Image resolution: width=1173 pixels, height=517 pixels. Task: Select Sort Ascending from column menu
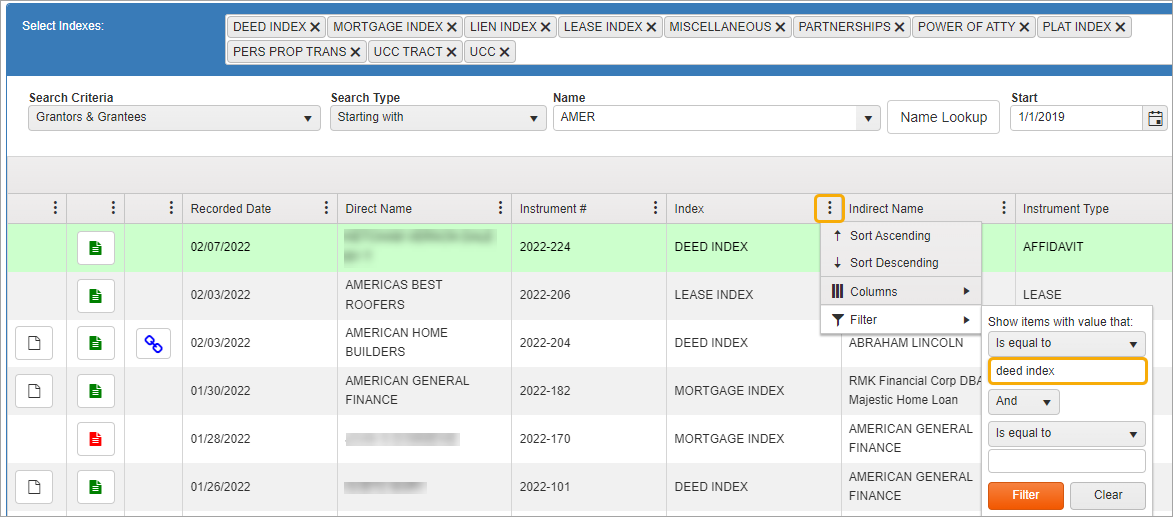point(890,236)
